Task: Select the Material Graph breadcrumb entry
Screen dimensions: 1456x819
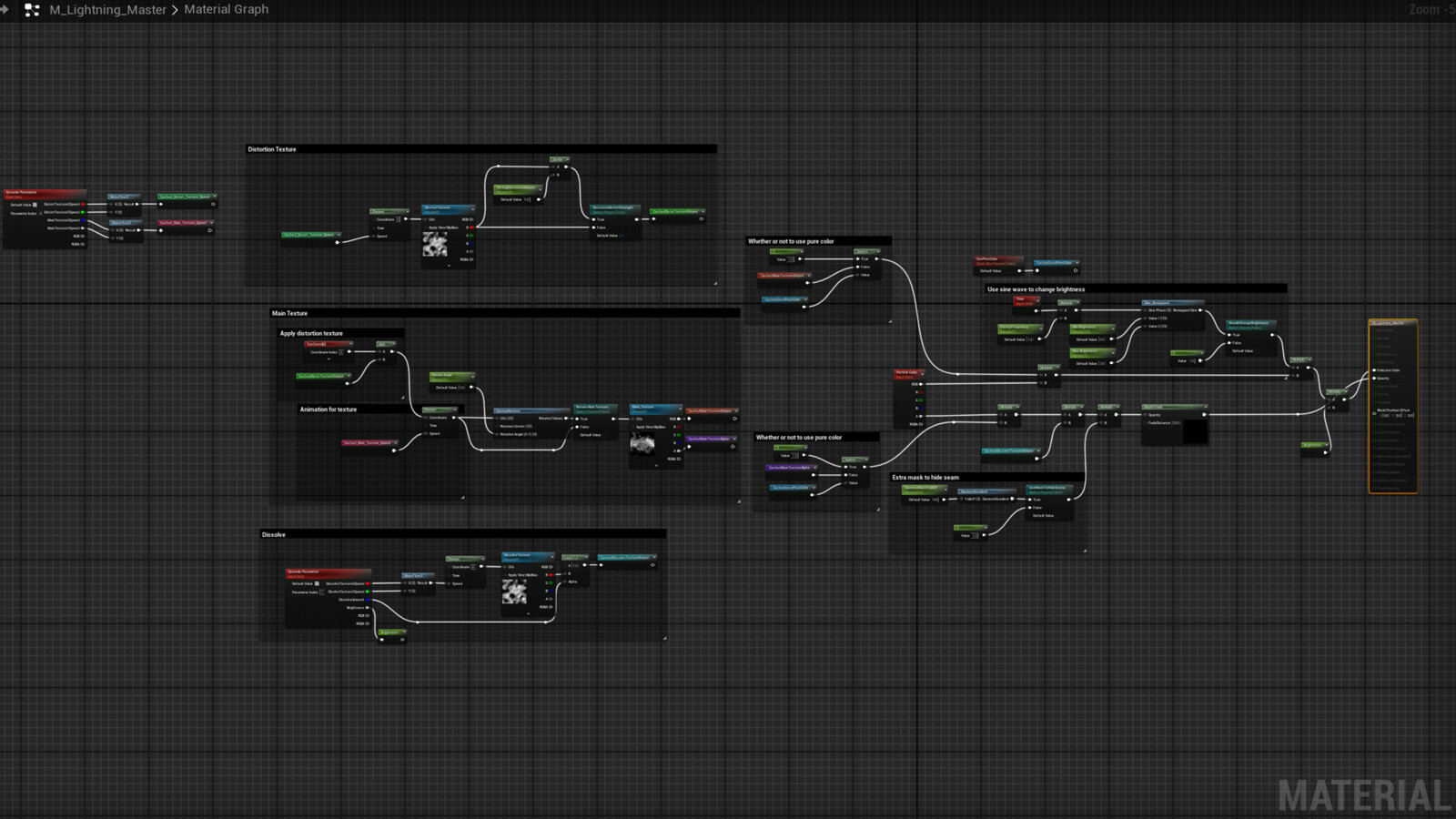Action: tap(226, 9)
